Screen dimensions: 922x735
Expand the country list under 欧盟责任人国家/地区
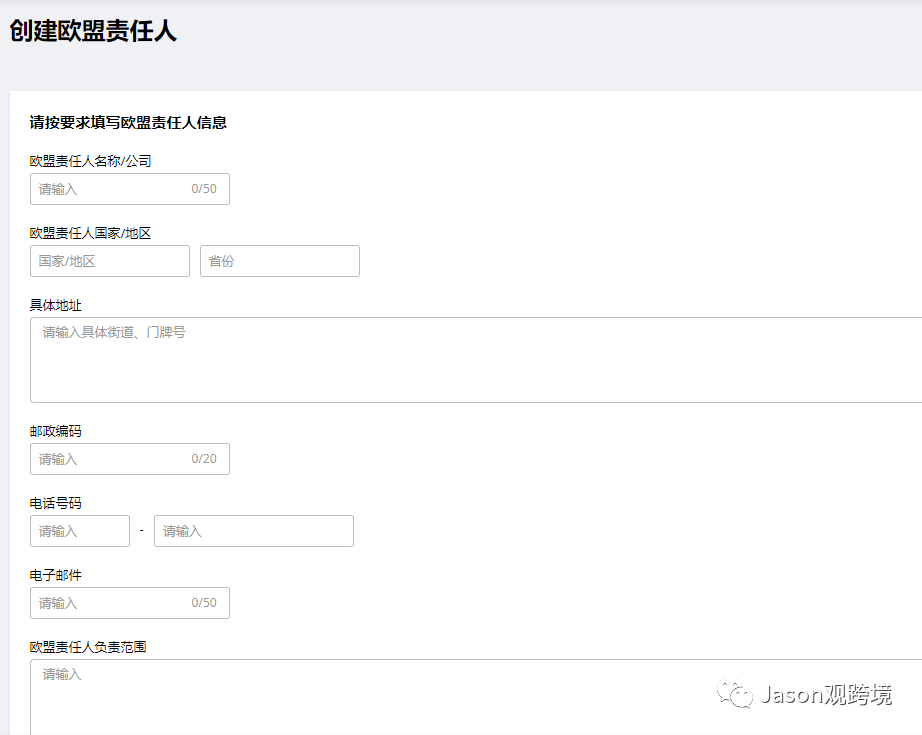pos(109,261)
